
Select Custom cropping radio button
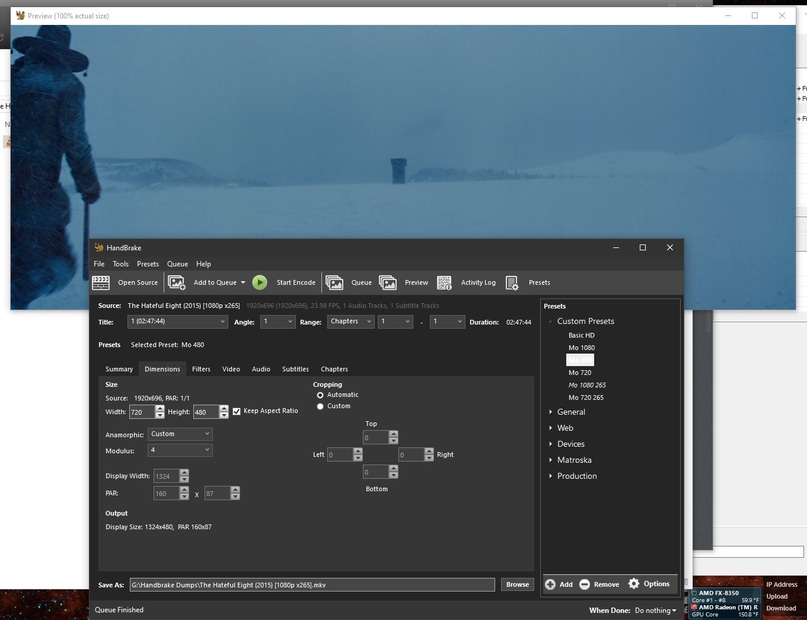click(320, 406)
